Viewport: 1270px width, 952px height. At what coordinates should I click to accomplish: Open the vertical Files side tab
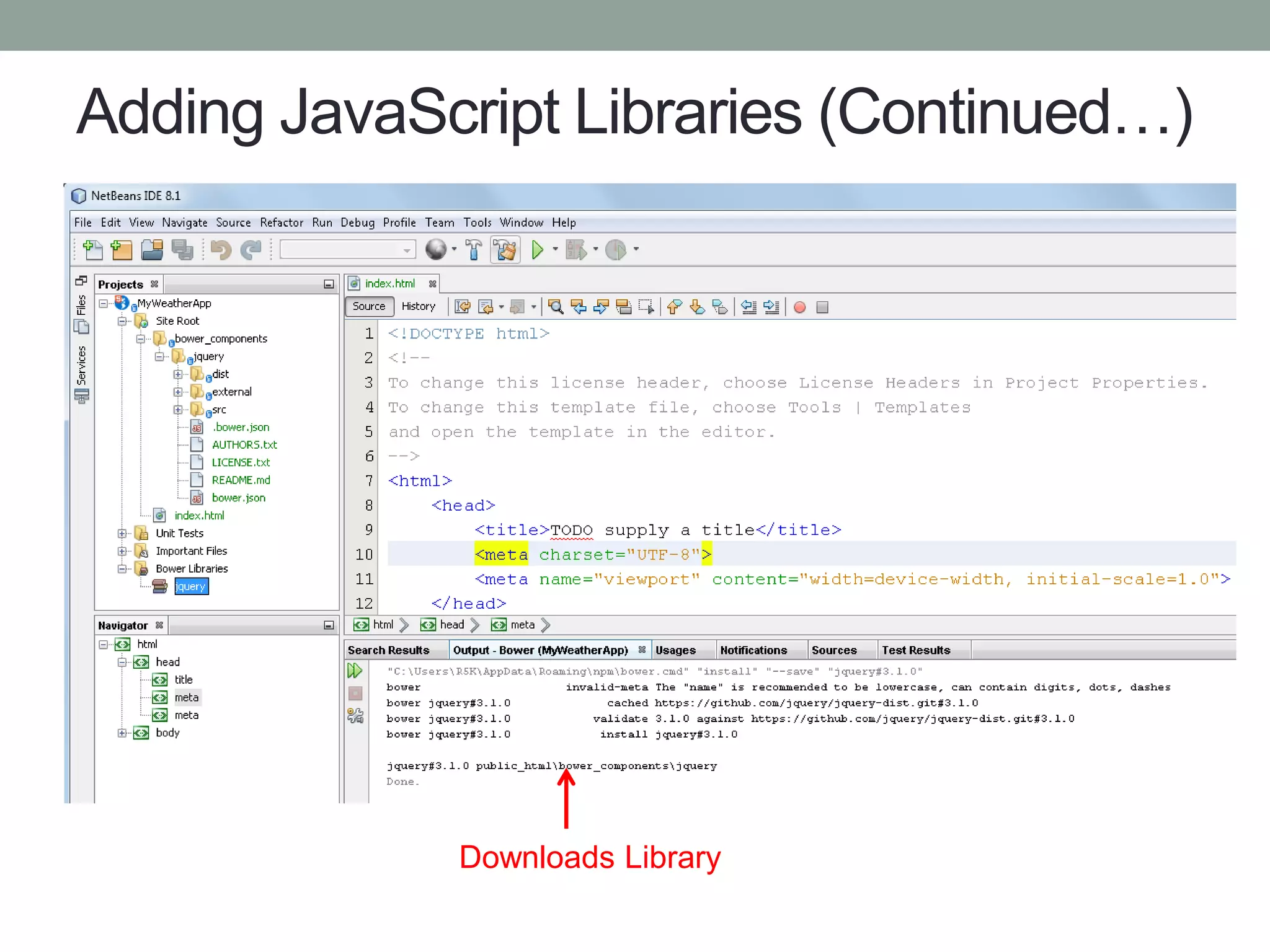click(x=81, y=314)
